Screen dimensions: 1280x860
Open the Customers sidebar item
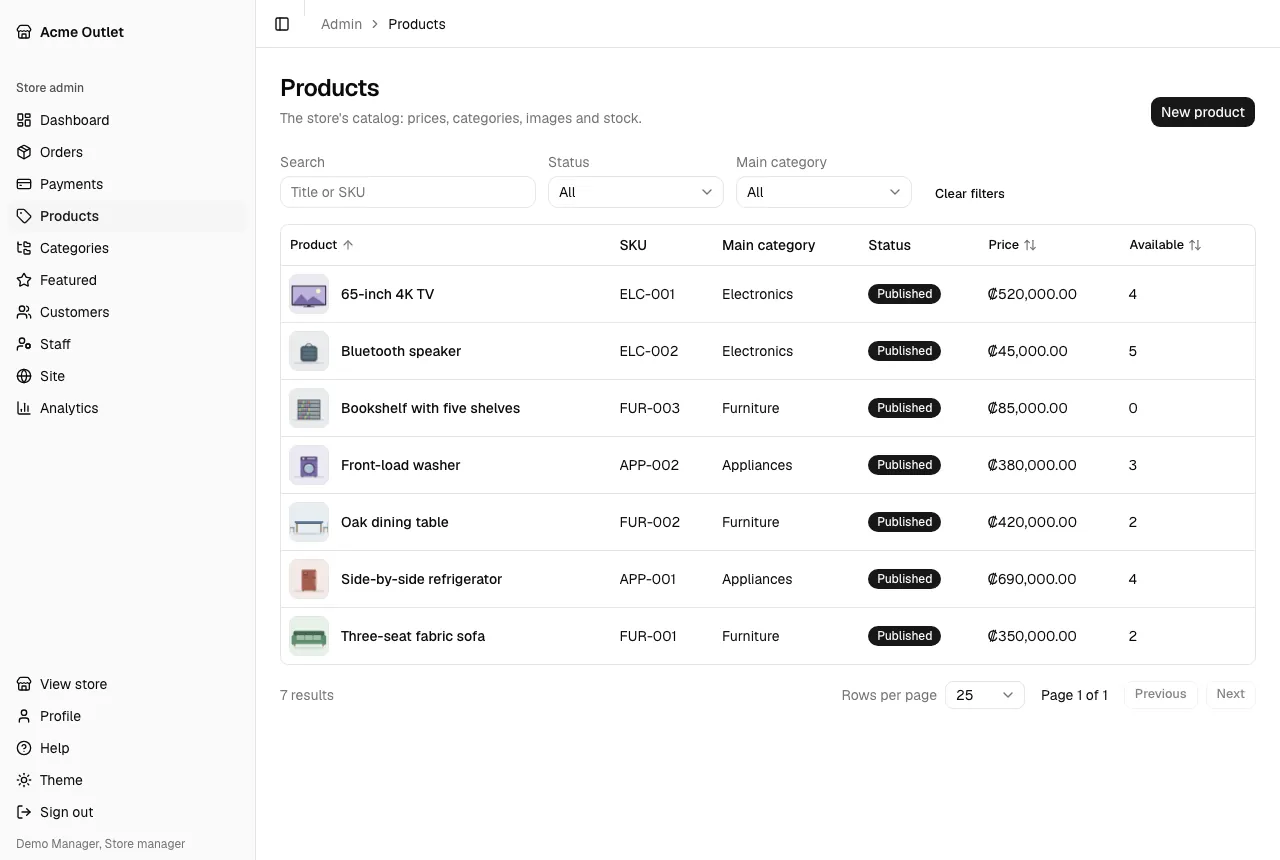point(128,312)
